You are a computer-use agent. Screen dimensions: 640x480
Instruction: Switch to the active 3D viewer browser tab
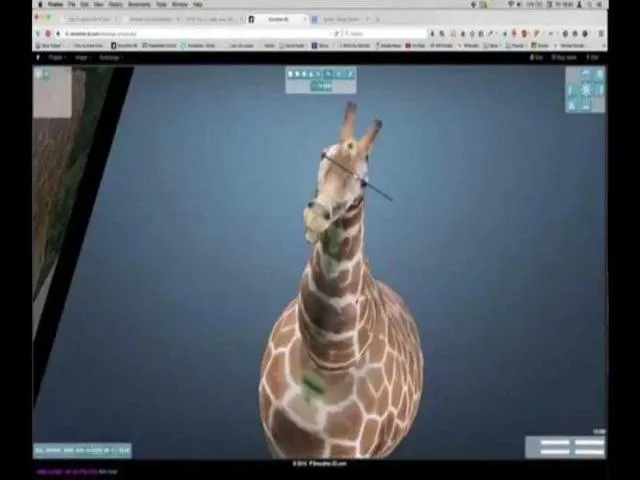[274, 19]
